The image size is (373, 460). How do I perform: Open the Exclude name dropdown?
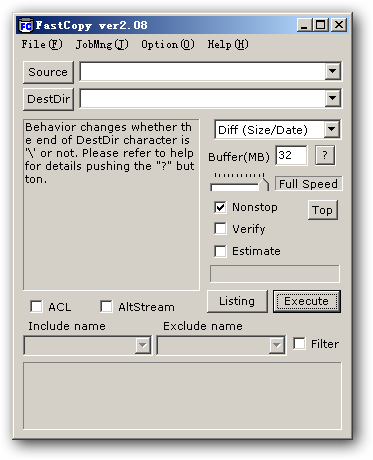click(x=277, y=345)
